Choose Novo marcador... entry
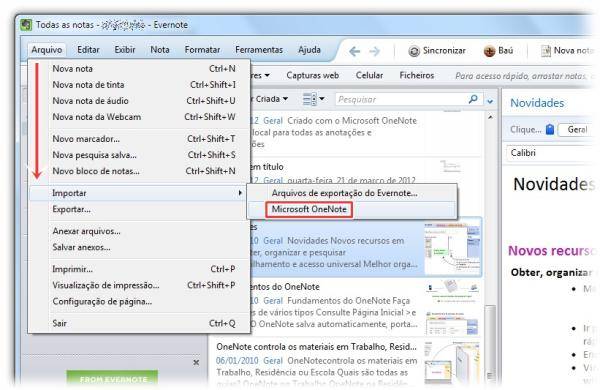This screenshot has width=600, height=390. click(x=140, y=139)
